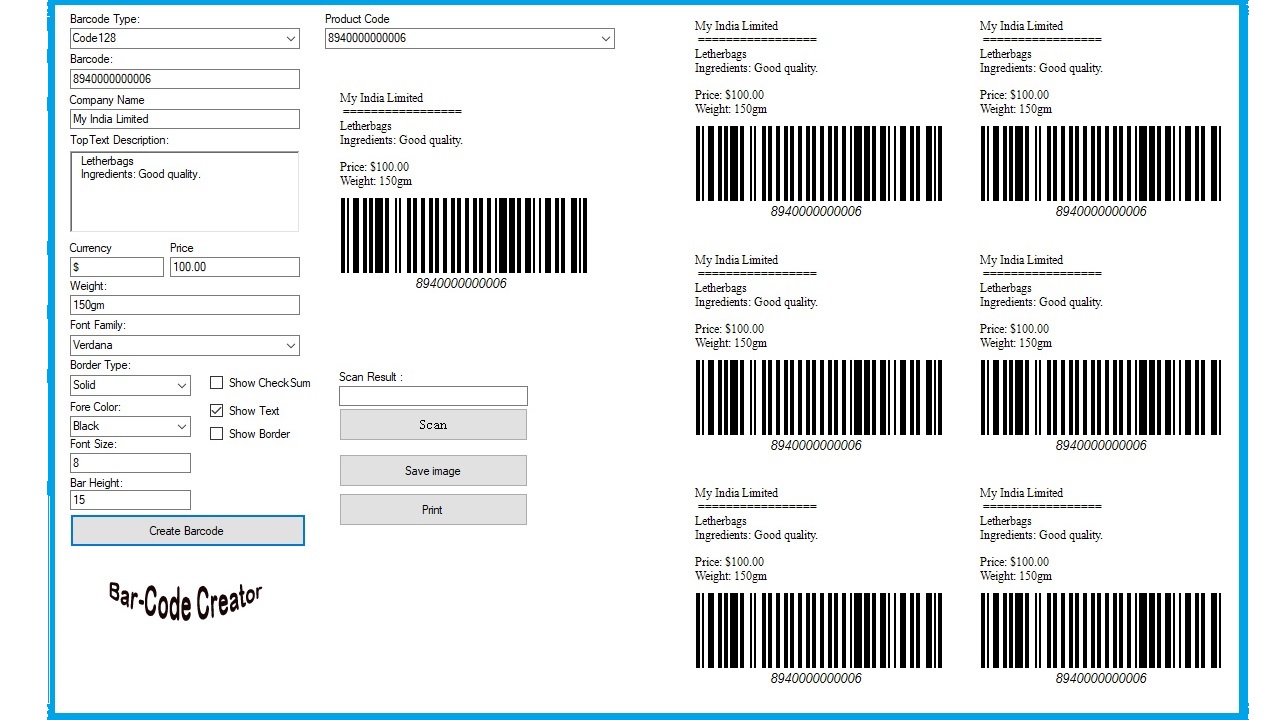Click the empty Scan Result field
The height and width of the screenshot is (720, 1280).
[433, 396]
